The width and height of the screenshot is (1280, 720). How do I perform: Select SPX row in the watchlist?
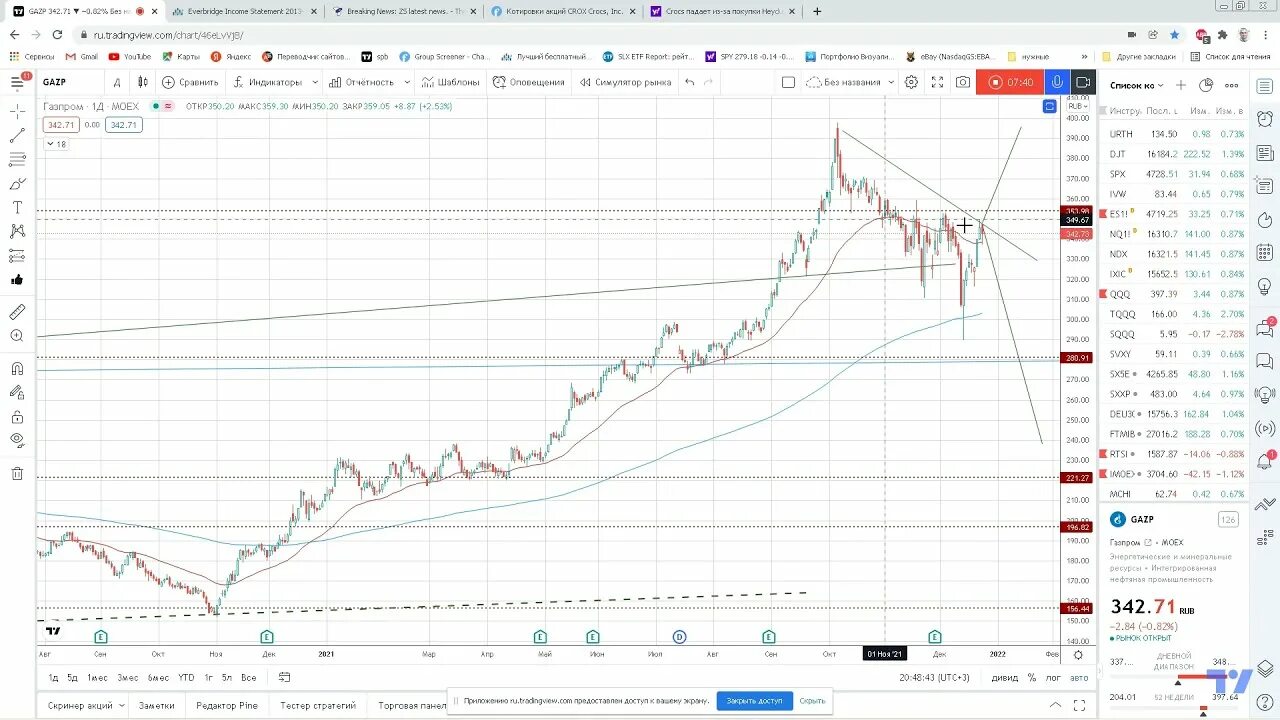[x=1173, y=174]
